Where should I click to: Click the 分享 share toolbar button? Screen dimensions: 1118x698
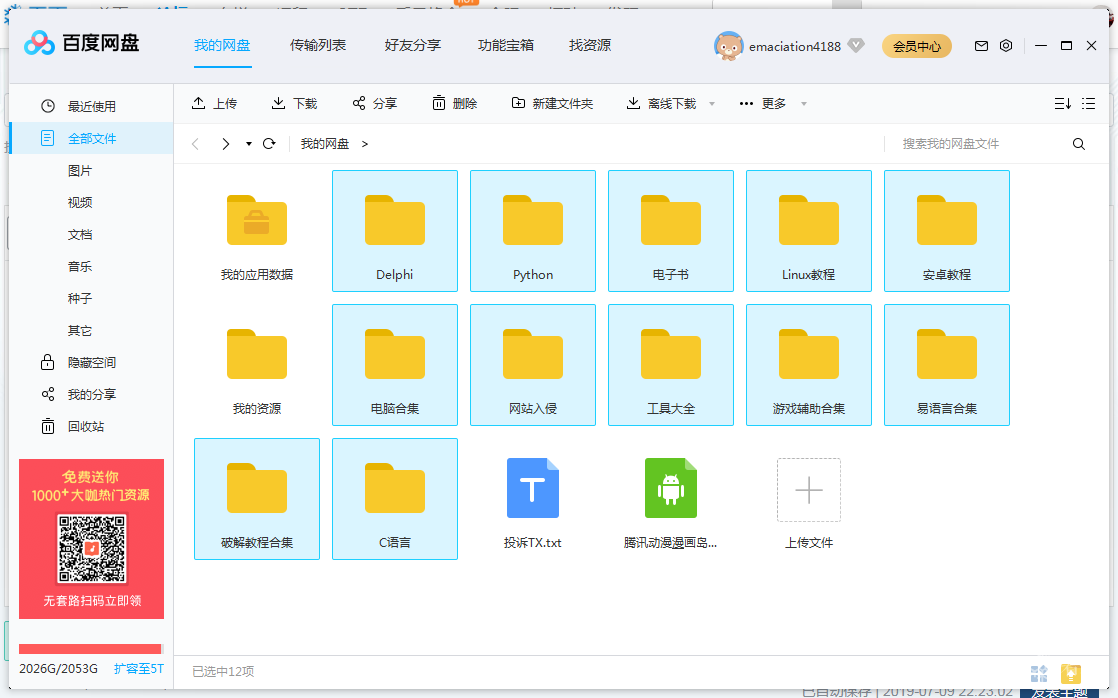[374, 103]
